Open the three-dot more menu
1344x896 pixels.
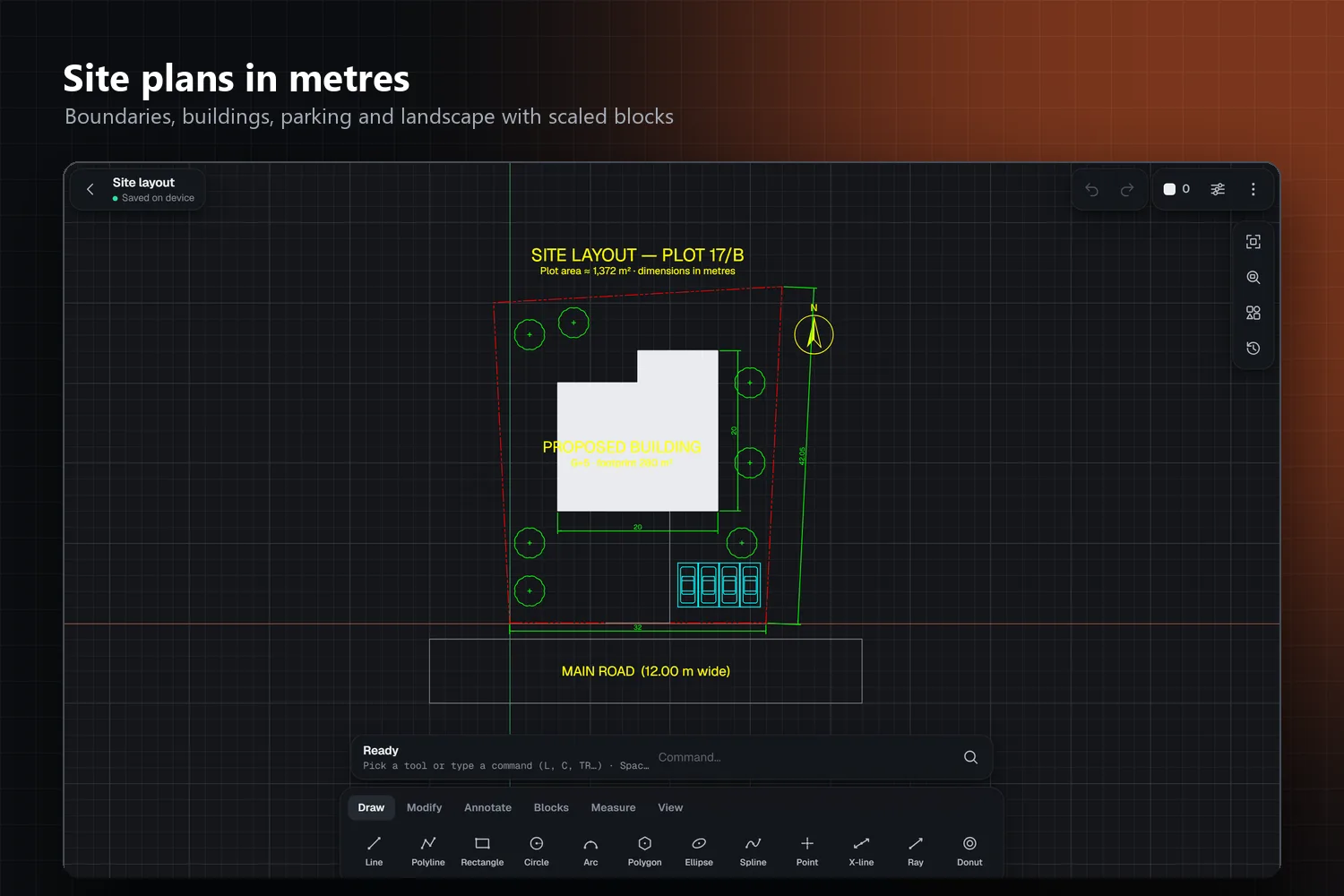(1254, 189)
